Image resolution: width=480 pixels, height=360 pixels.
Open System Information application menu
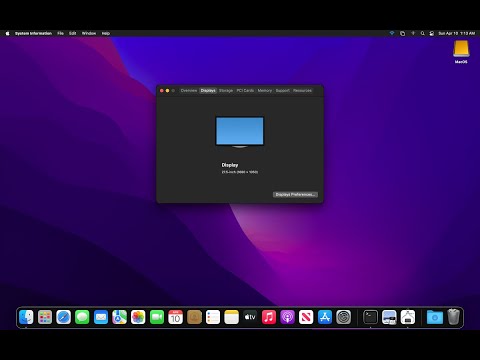[x=33, y=33]
